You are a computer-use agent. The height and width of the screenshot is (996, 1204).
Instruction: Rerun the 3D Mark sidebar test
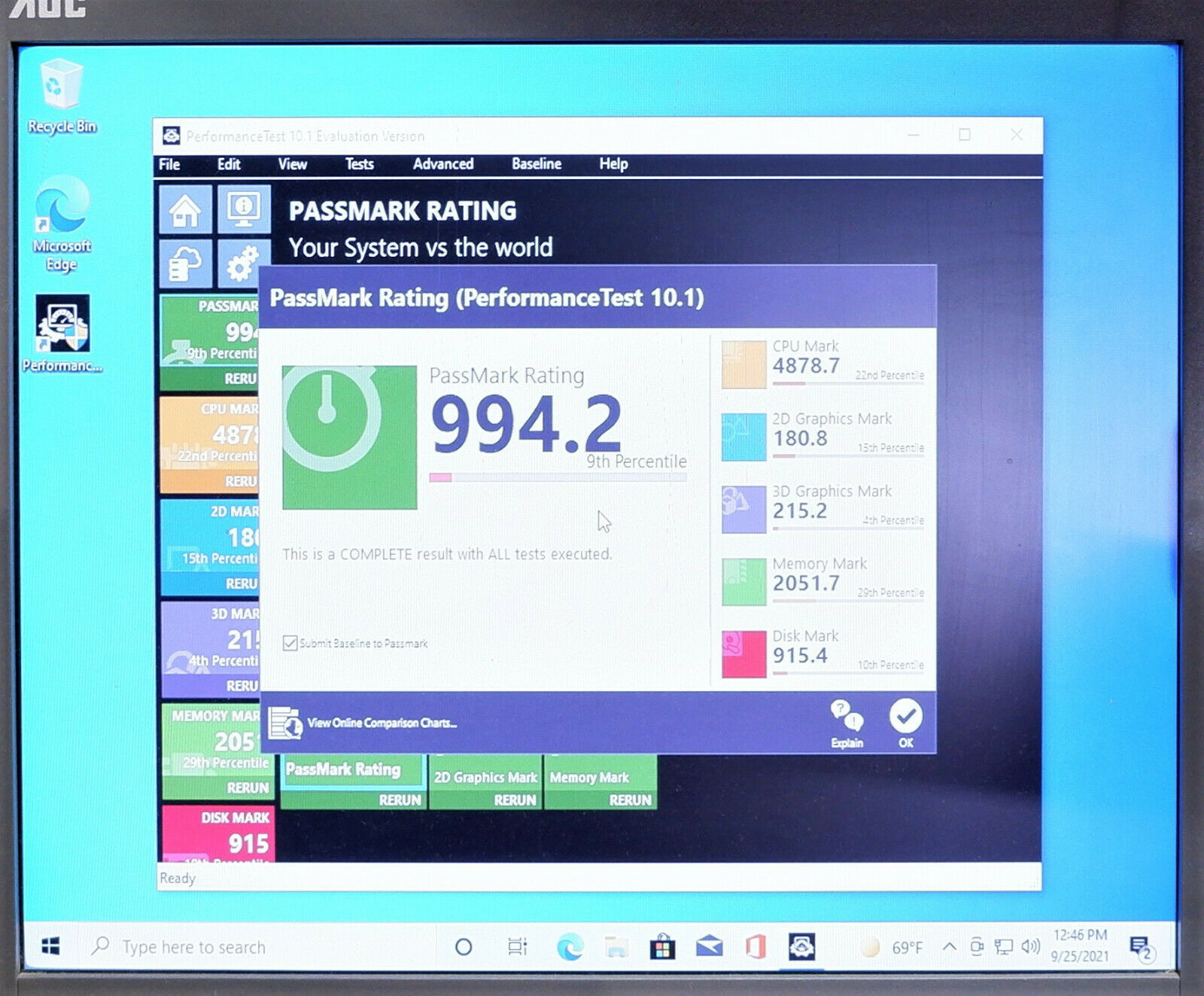pos(242,686)
